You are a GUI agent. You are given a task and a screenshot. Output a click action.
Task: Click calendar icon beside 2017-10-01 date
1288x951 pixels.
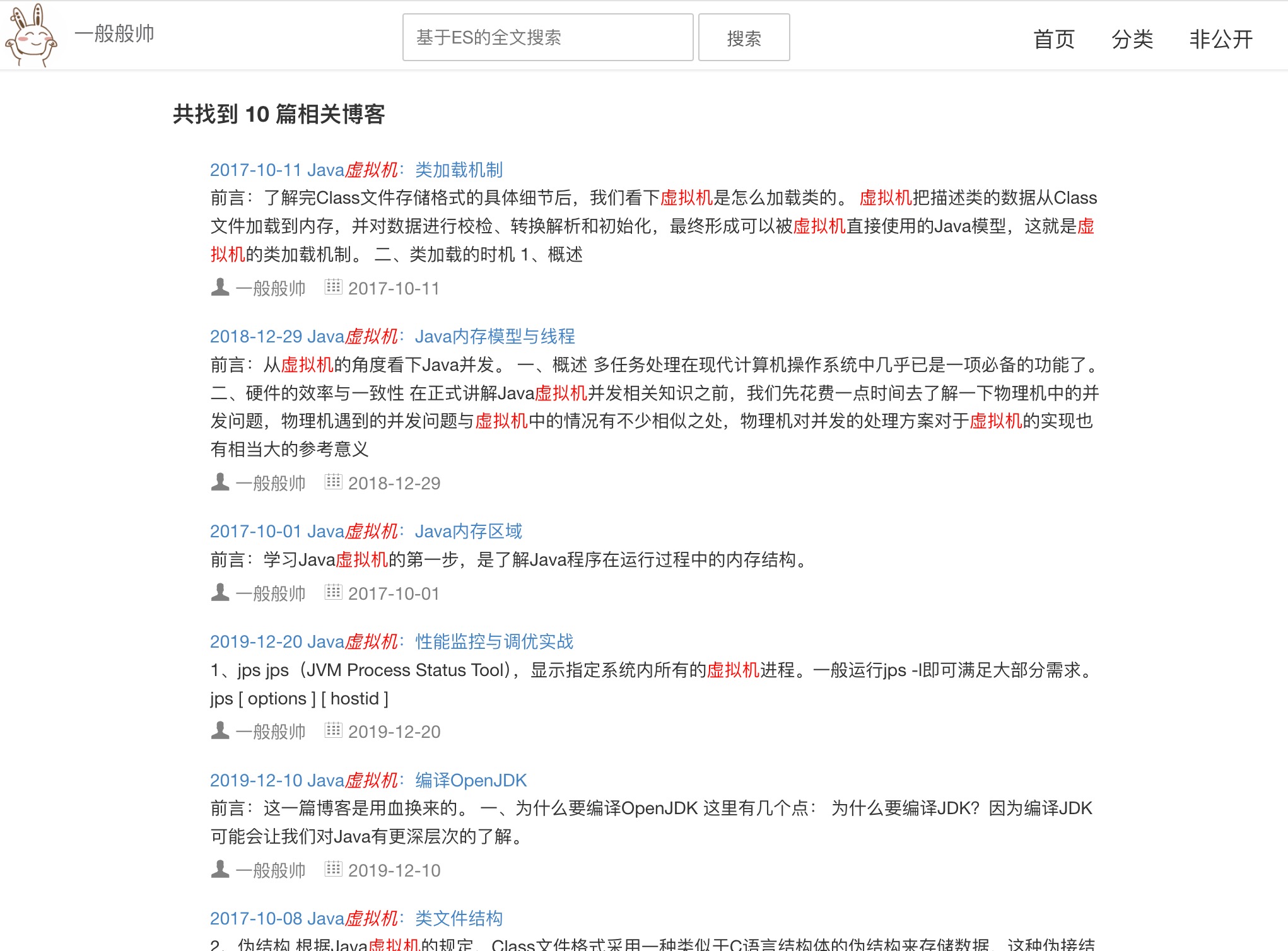(333, 592)
